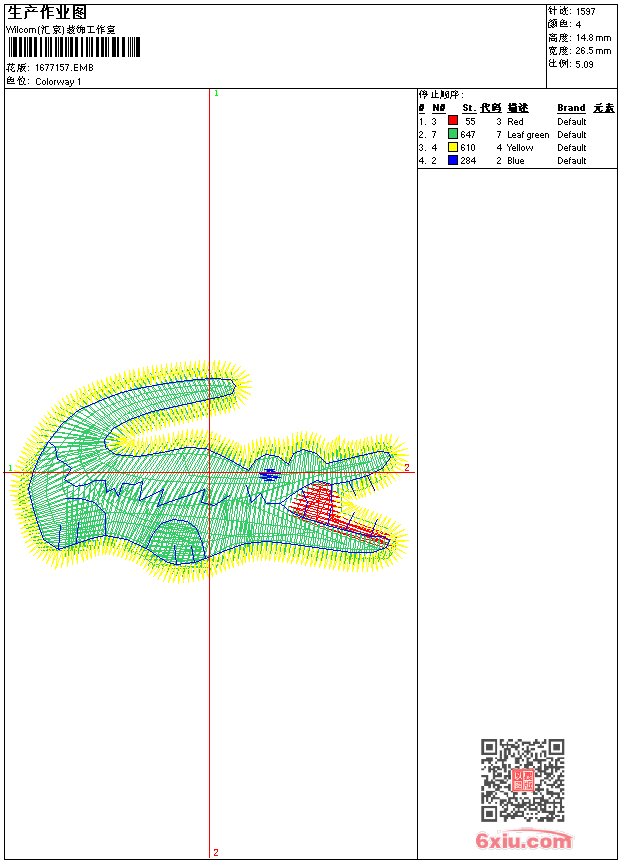Select the yellow color swatch in row 3
Screen dimensions: 620x860
[453, 147]
